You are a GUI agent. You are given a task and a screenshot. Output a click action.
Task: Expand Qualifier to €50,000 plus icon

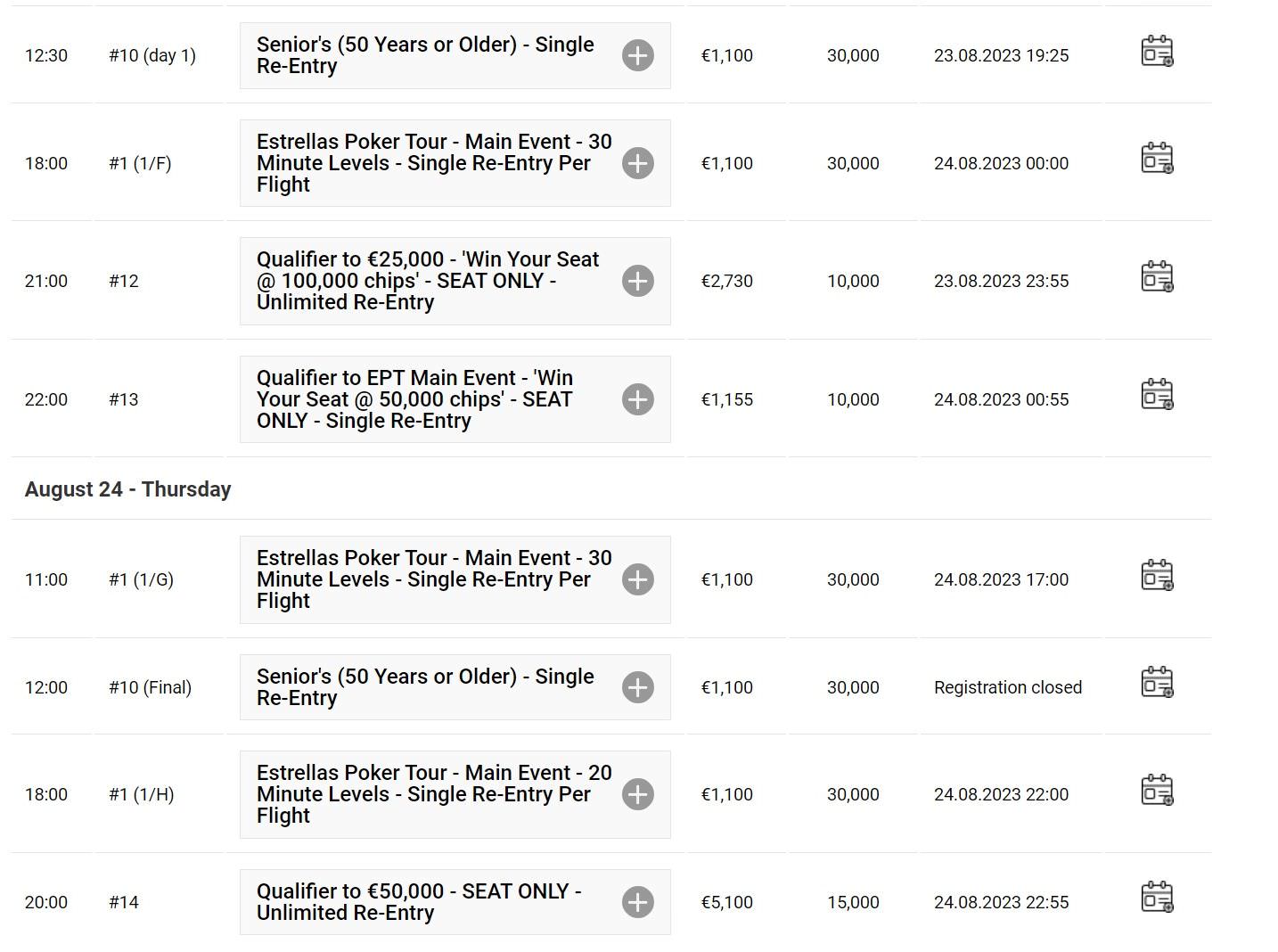pos(638,902)
